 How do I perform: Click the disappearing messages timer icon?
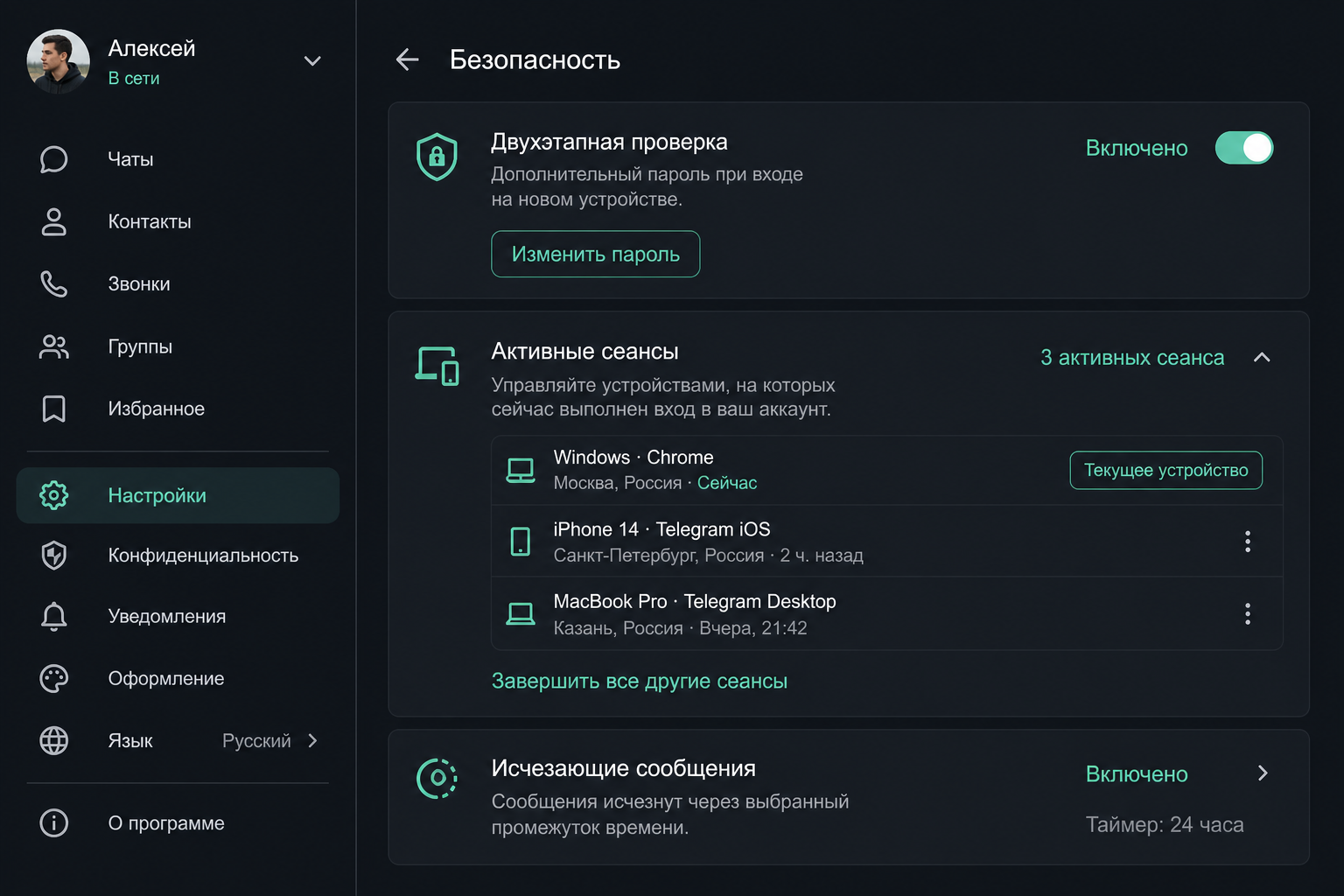click(x=437, y=778)
